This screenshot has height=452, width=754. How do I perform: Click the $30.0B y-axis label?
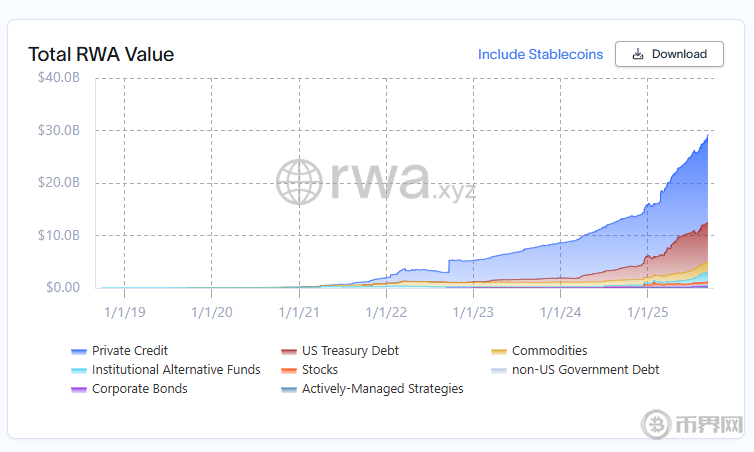(60, 130)
